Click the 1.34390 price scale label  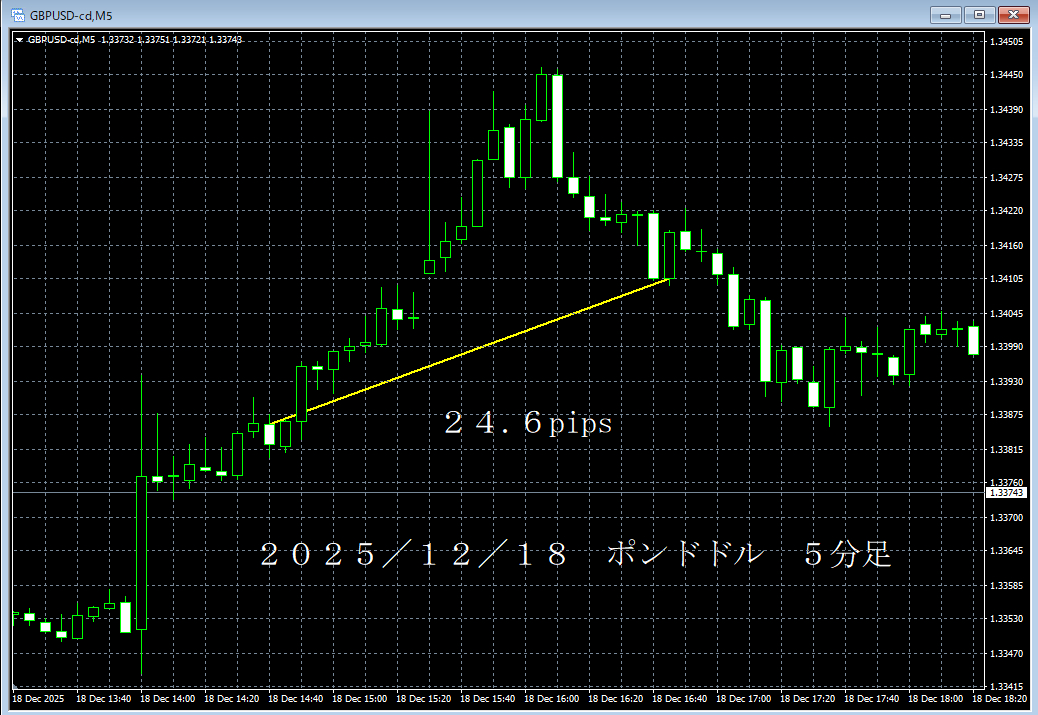1006,110
